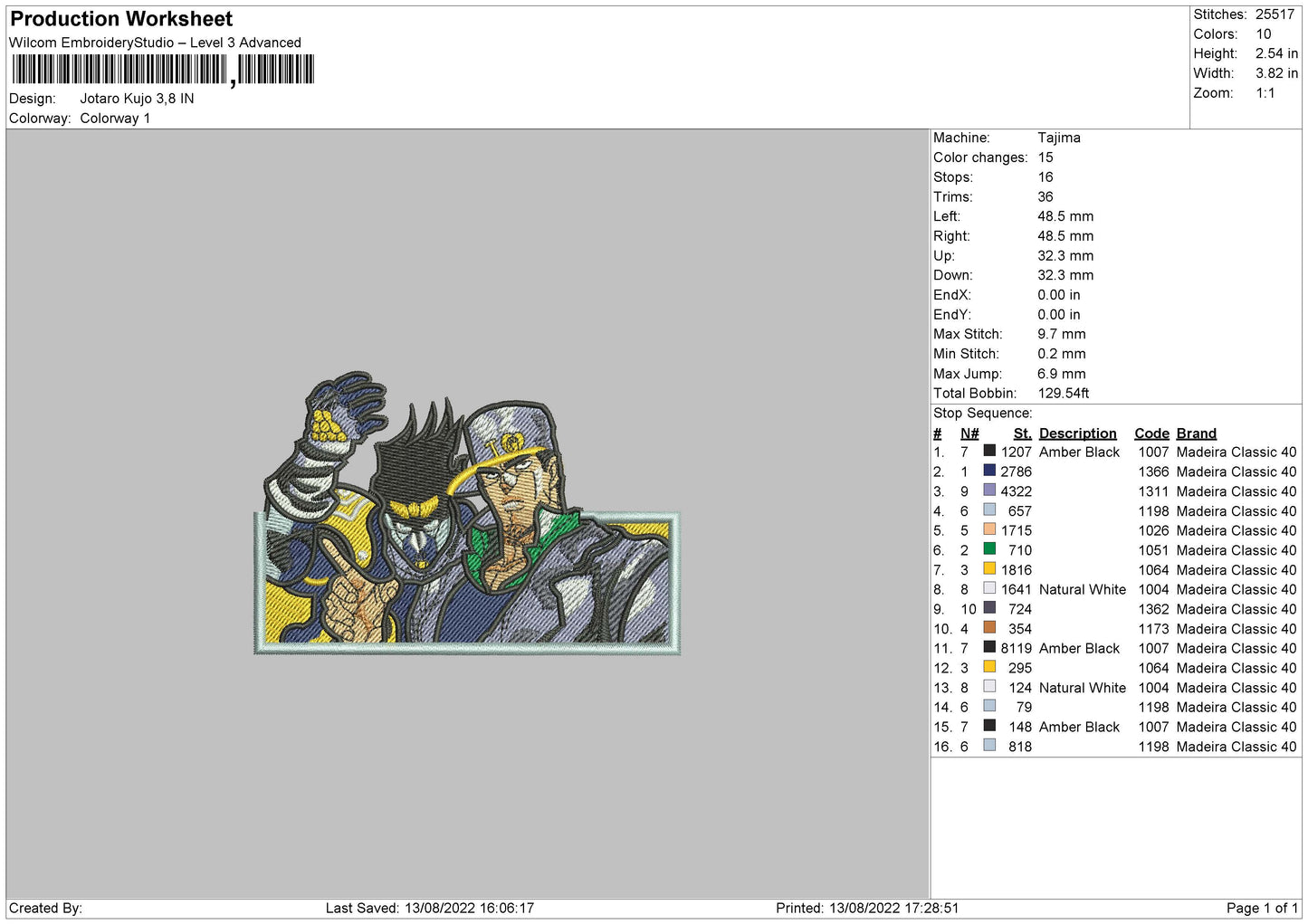Click the black swatch in stop 15
The width and height of the screenshot is (1308, 924).
click(989, 726)
